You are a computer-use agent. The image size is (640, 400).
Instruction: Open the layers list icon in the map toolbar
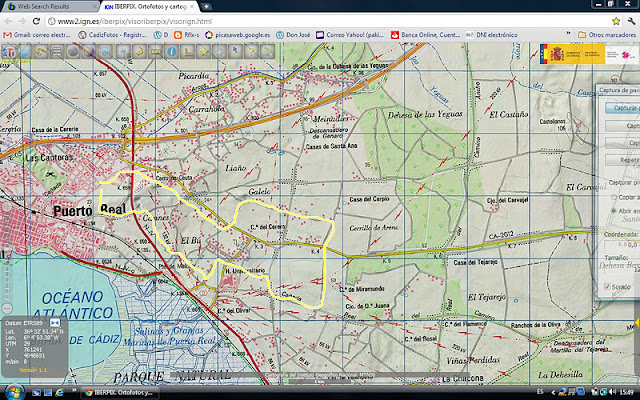click(x=56, y=52)
